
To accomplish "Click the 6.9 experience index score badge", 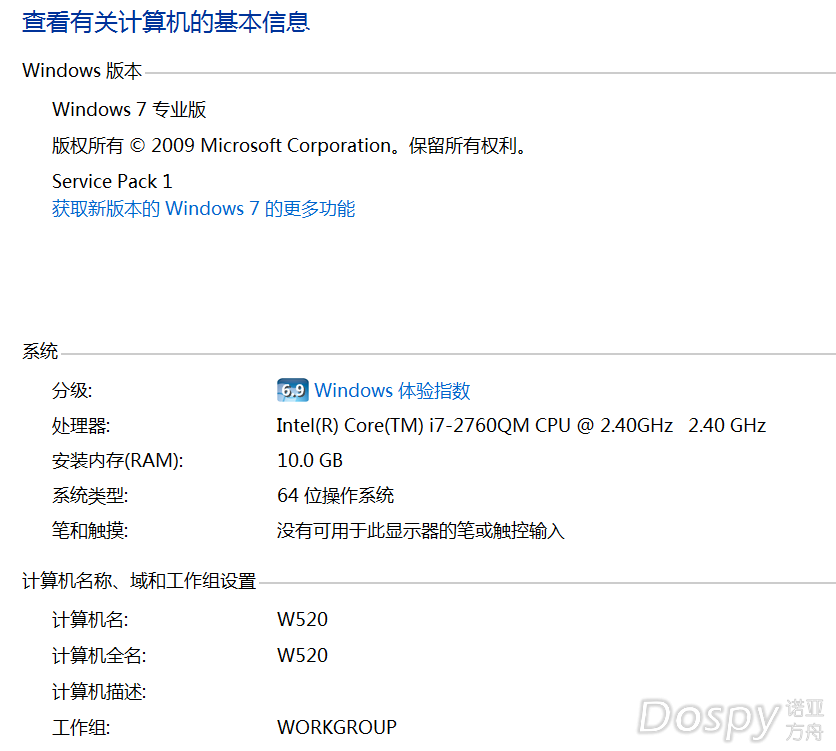I will point(291,391).
